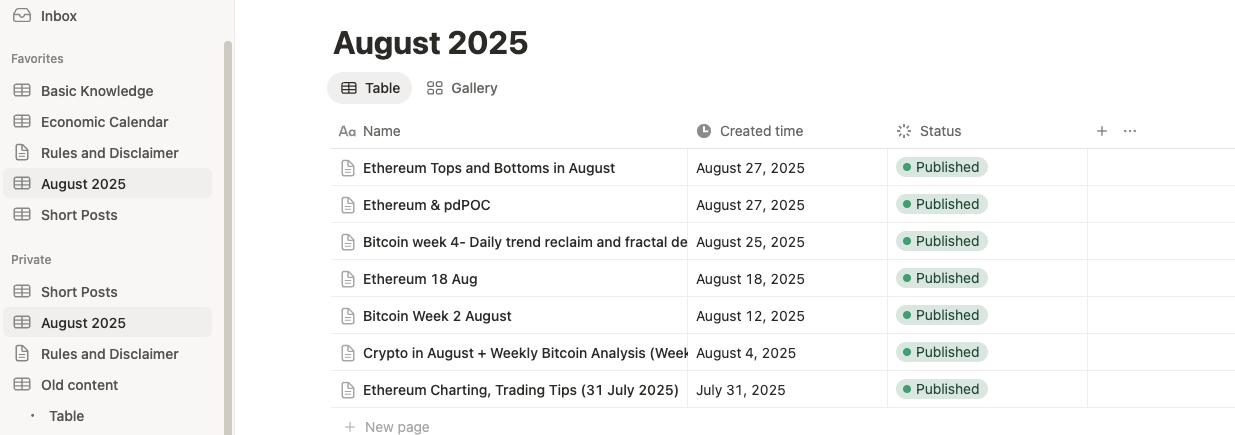
Task: Open the Name column header menu
Action: coord(381,131)
